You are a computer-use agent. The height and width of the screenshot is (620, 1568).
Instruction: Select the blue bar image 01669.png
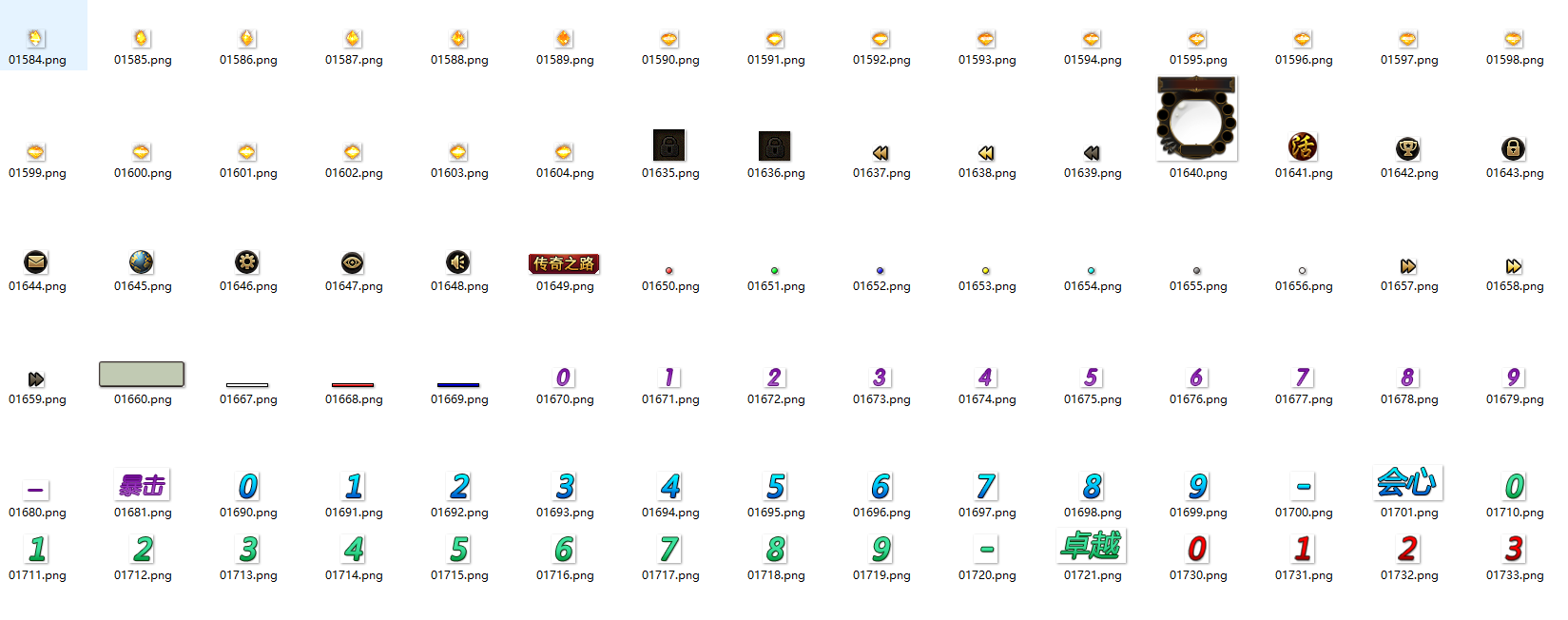tap(458, 384)
